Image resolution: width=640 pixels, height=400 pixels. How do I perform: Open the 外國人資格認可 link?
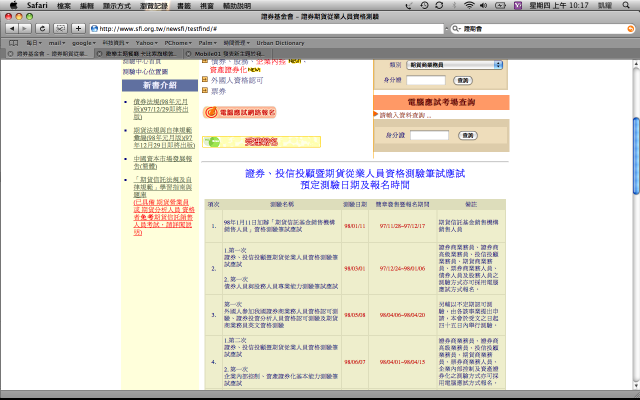(237, 80)
